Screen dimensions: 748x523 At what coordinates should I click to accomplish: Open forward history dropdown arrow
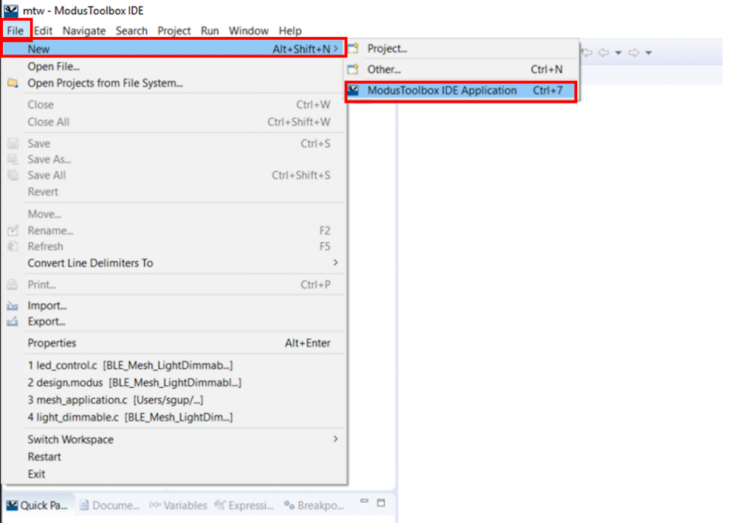(649, 53)
